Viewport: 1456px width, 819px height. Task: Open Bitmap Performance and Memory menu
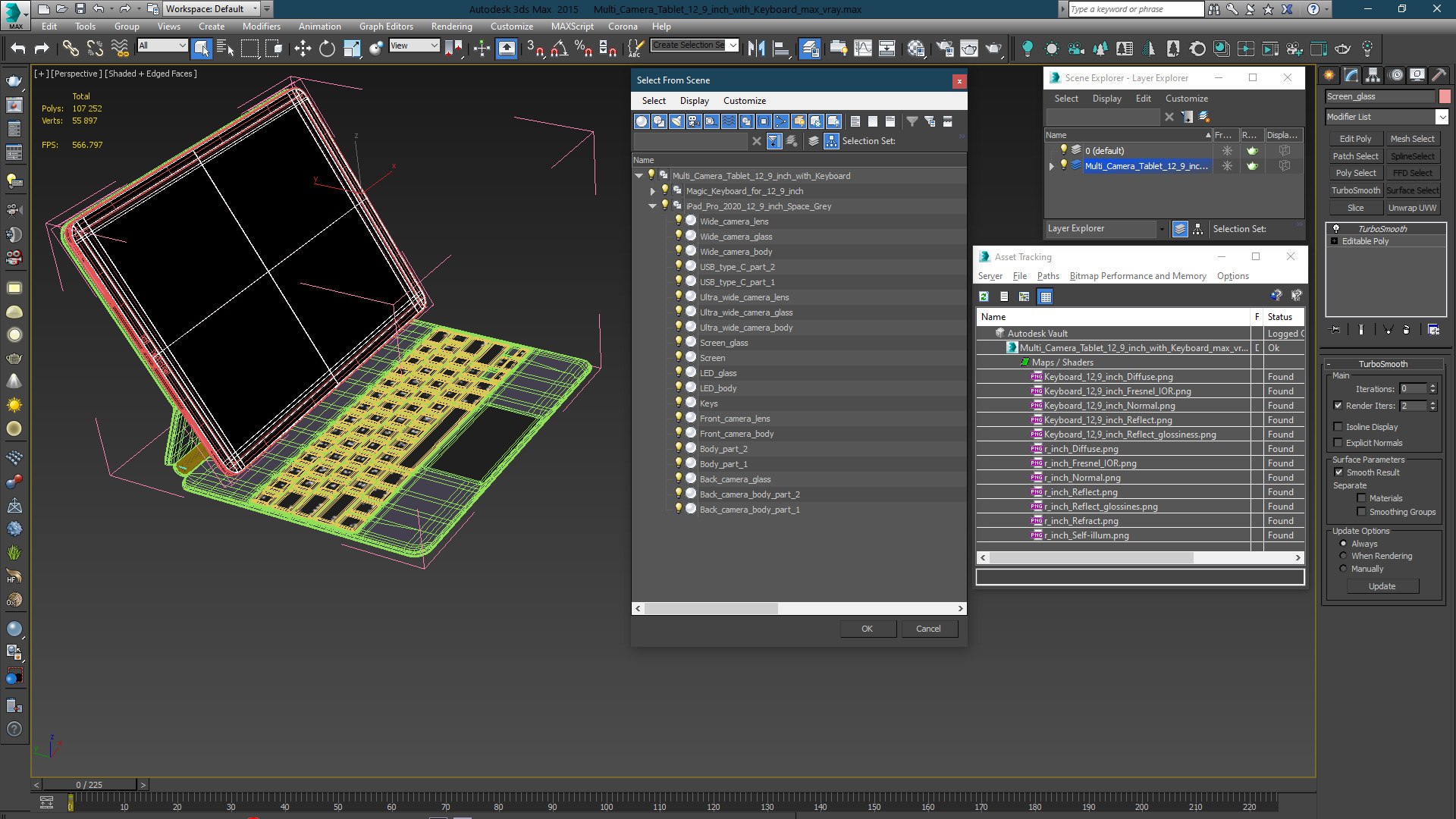tap(1137, 276)
